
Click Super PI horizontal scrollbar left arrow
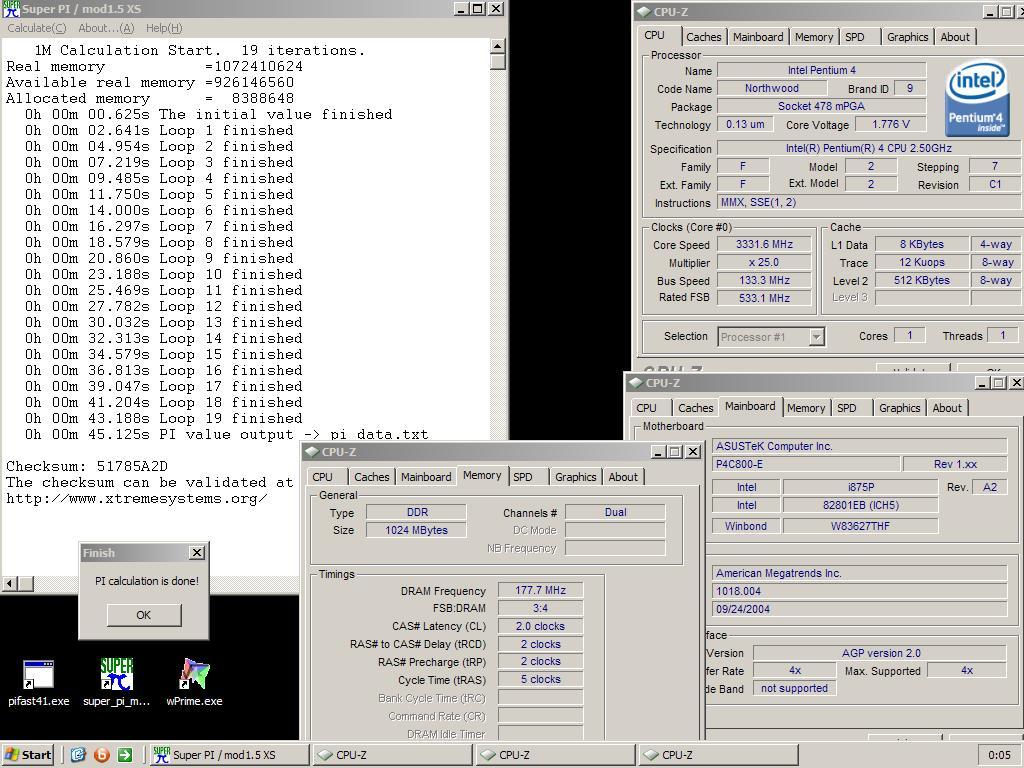point(10,583)
